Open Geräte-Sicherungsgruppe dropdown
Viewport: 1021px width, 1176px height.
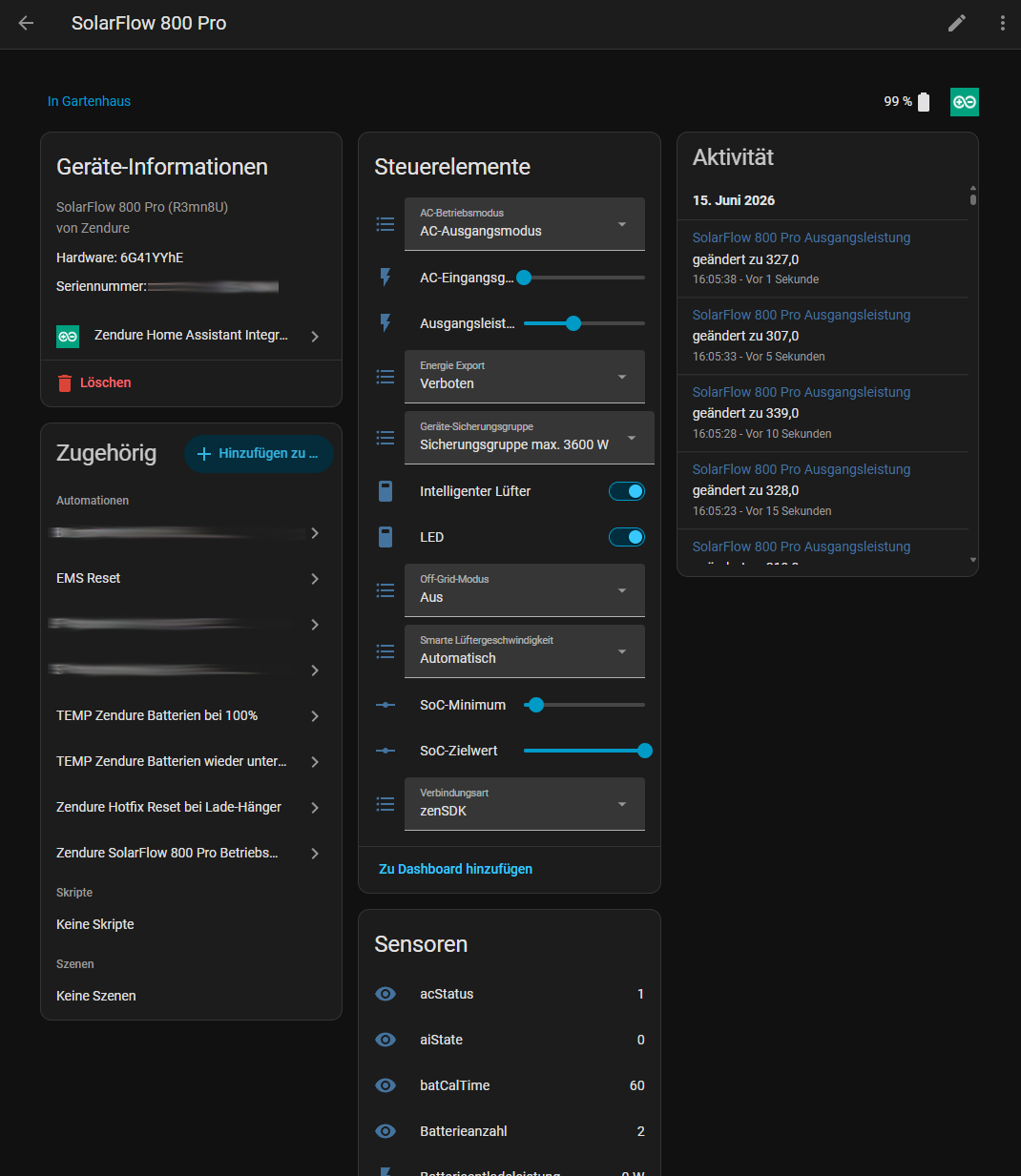click(x=530, y=438)
